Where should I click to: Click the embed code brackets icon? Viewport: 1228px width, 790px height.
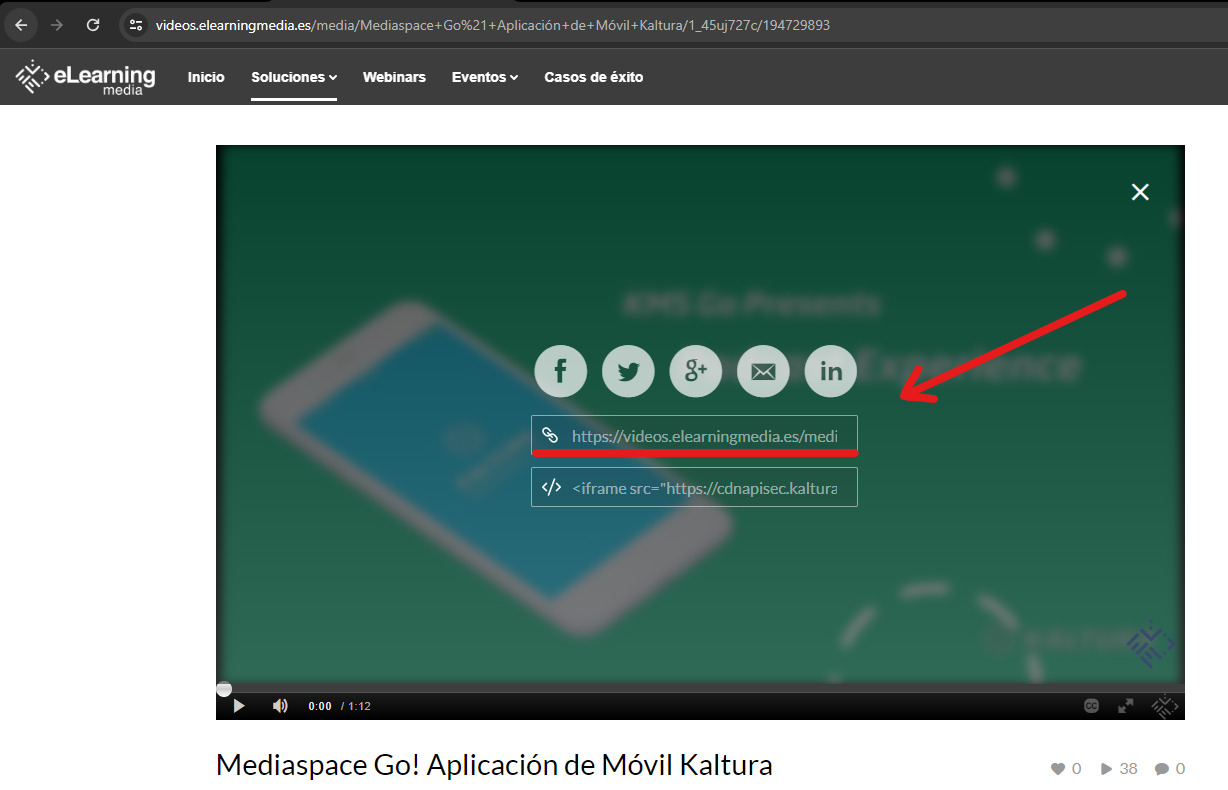[x=551, y=487]
